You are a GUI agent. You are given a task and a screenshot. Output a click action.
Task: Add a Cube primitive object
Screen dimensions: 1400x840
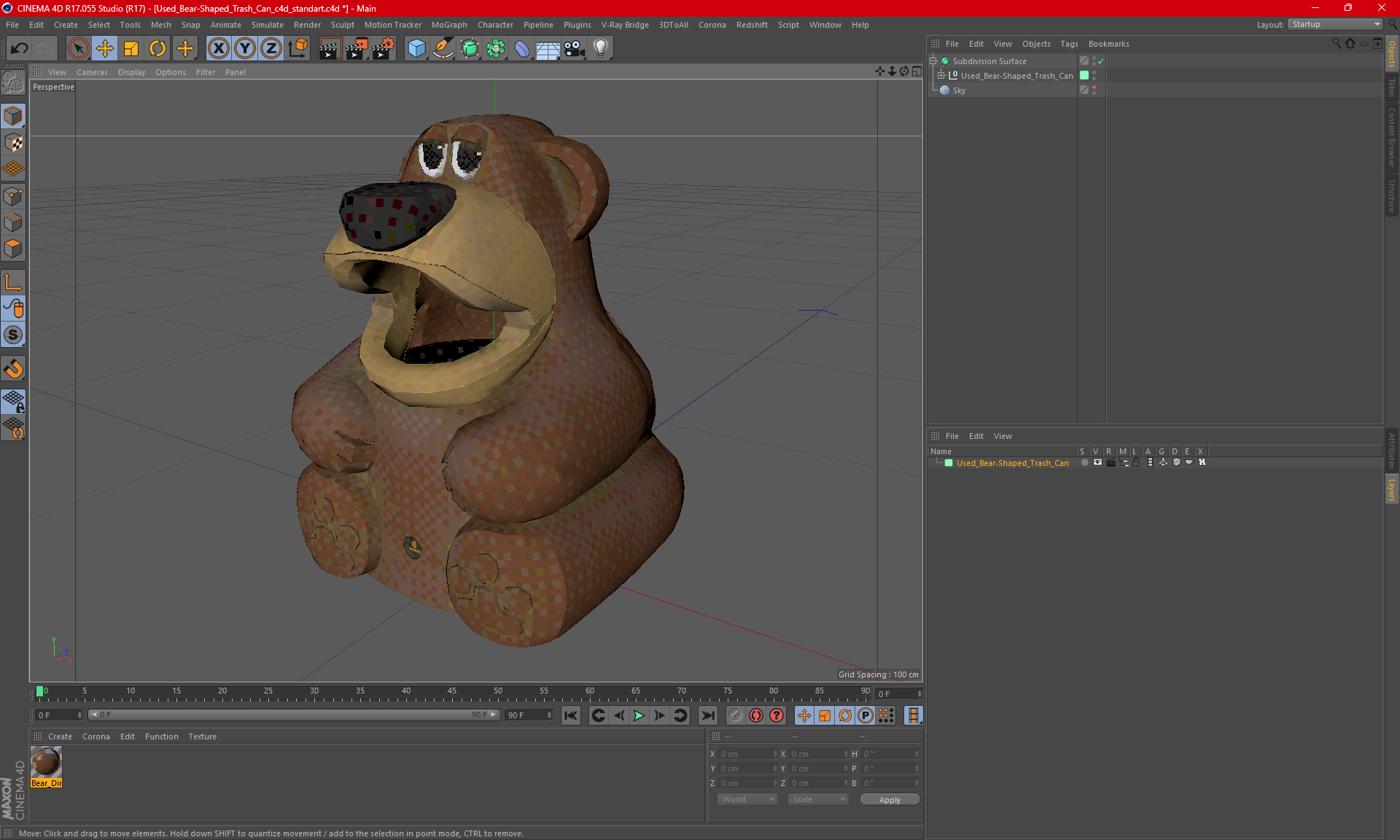[416, 49]
